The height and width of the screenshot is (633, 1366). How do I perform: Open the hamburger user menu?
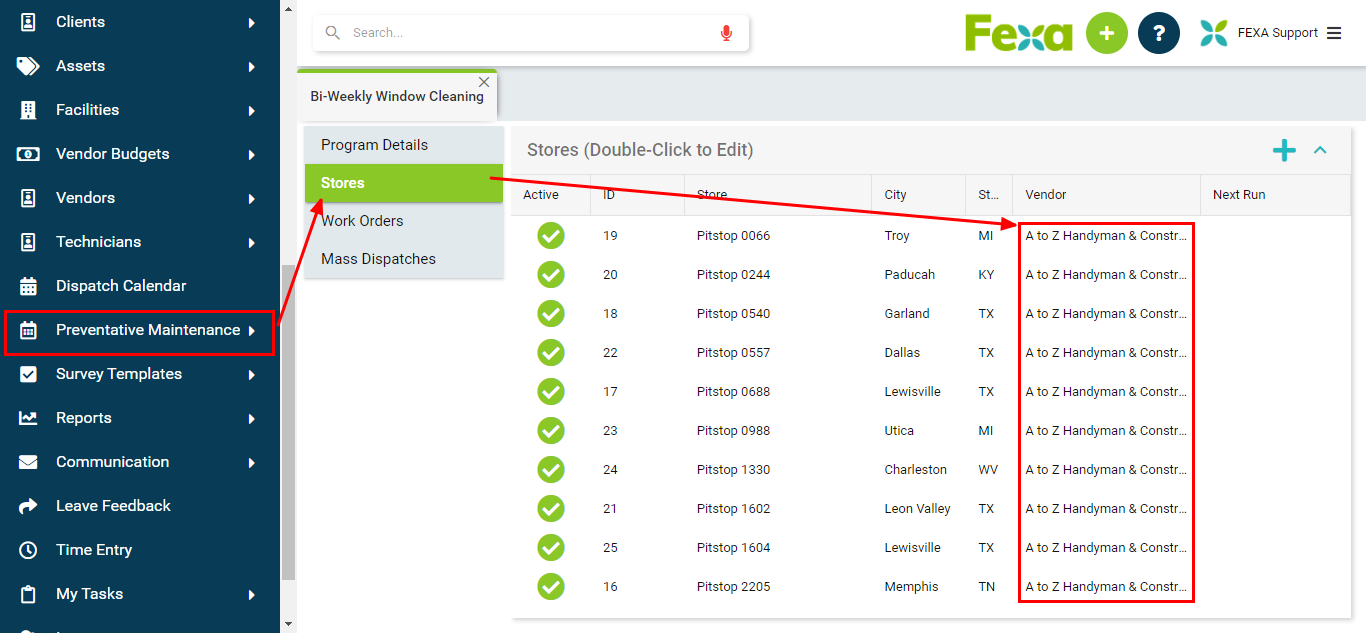[1334, 33]
